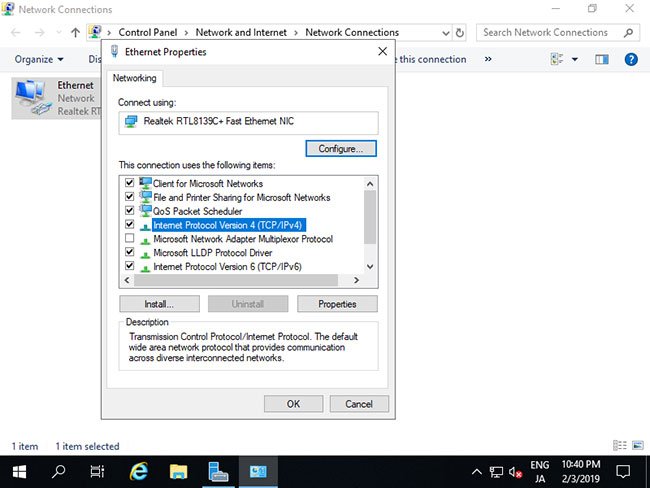Select Client for Microsoft Networks item icon
650x488 pixels.
click(145, 183)
